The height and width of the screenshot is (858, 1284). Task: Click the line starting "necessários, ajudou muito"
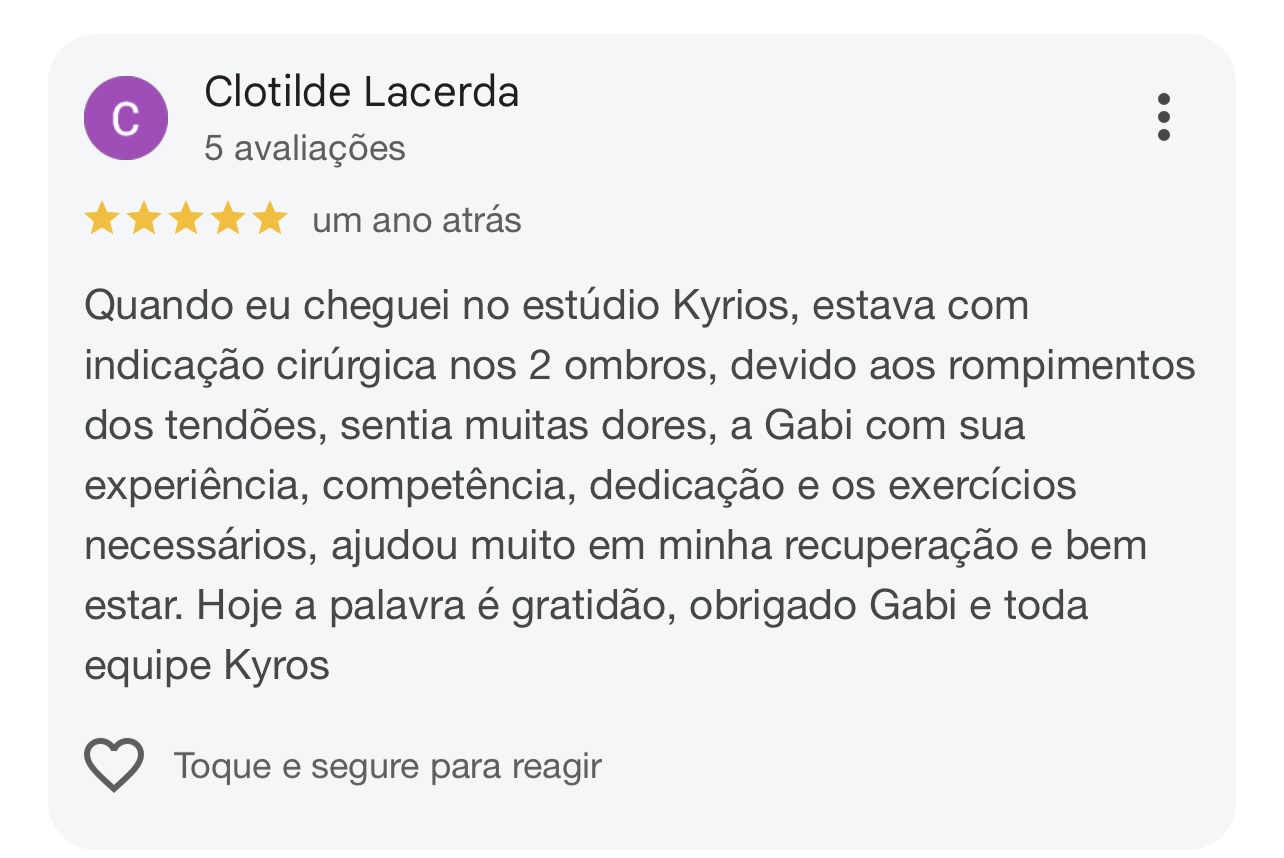(615, 546)
